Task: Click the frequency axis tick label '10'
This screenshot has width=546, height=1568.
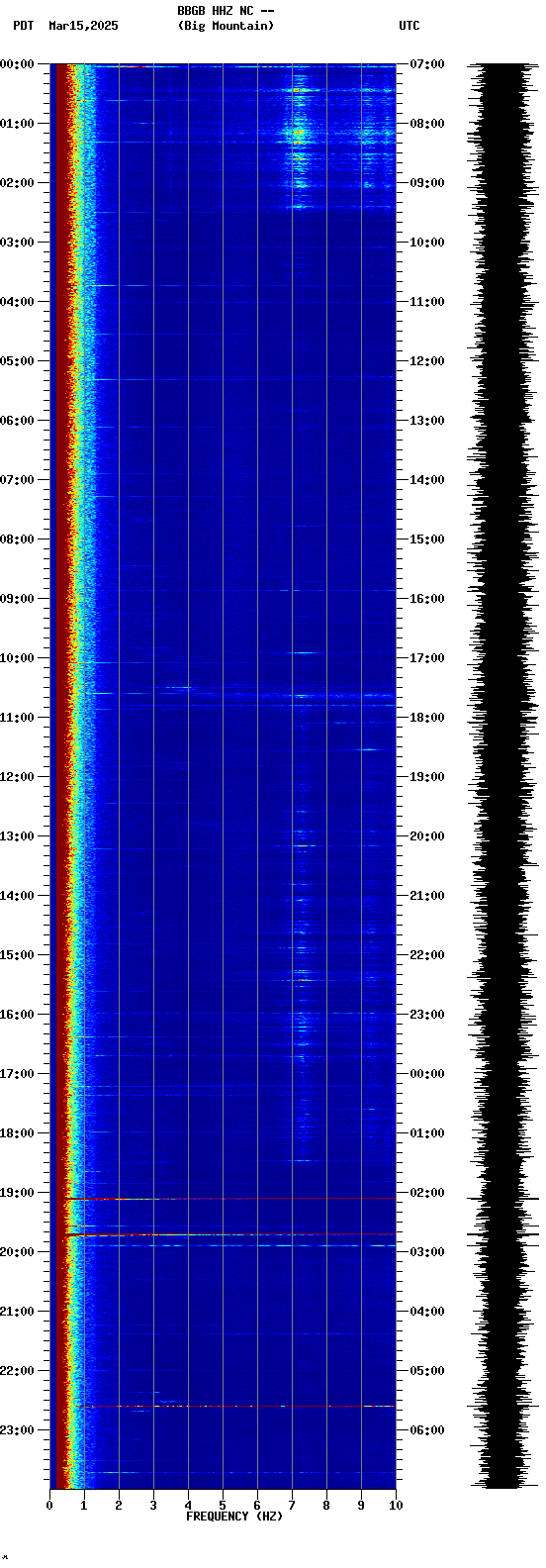Action: pos(396,1506)
